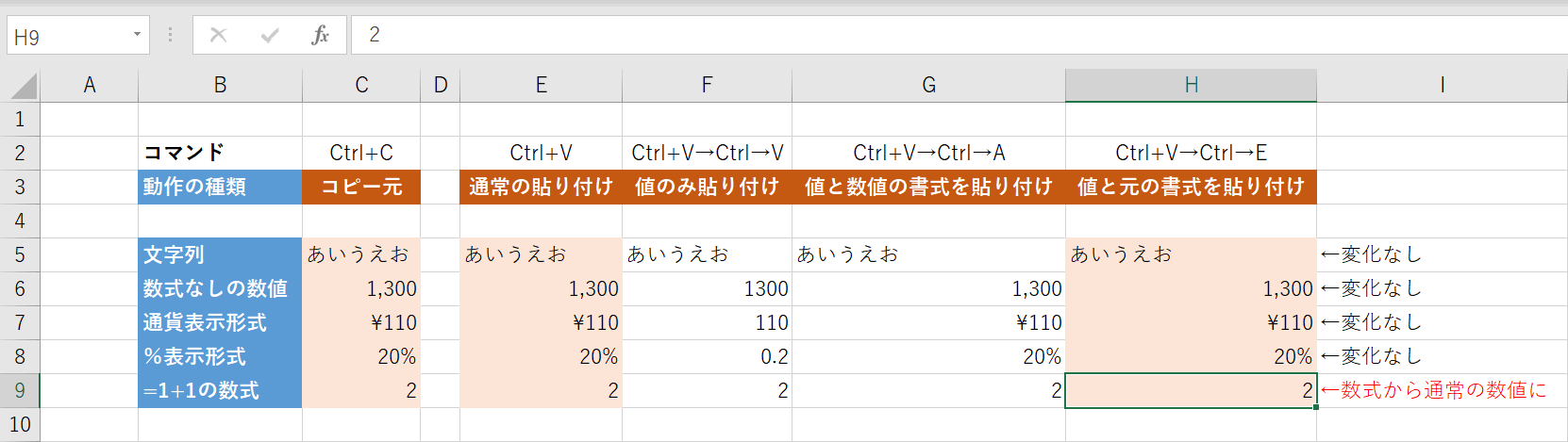
Task: Click the formula bar resize dots handle
Action: tap(170, 35)
